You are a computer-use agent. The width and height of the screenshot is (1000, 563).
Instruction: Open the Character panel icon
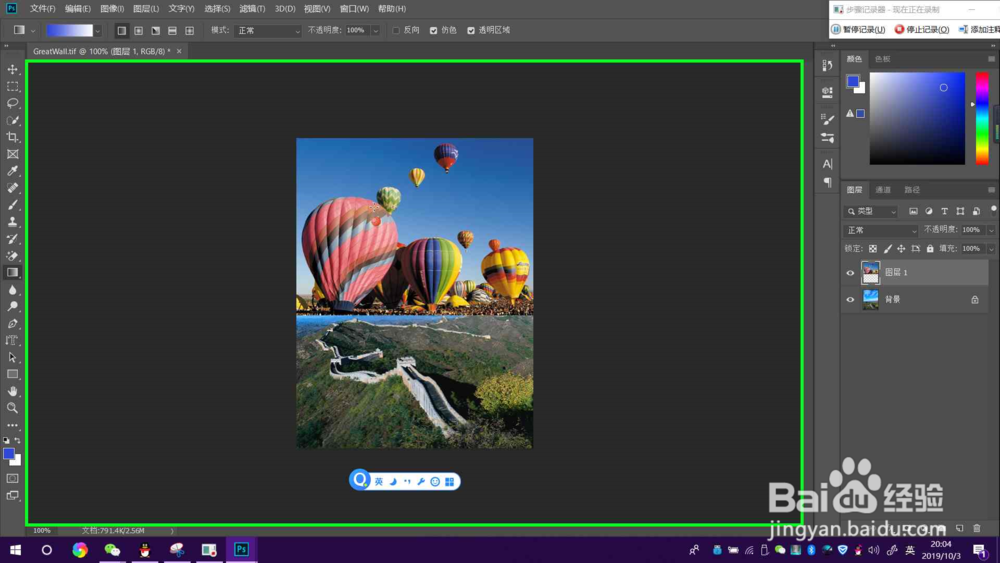pyautogui.click(x=827, y=164)
